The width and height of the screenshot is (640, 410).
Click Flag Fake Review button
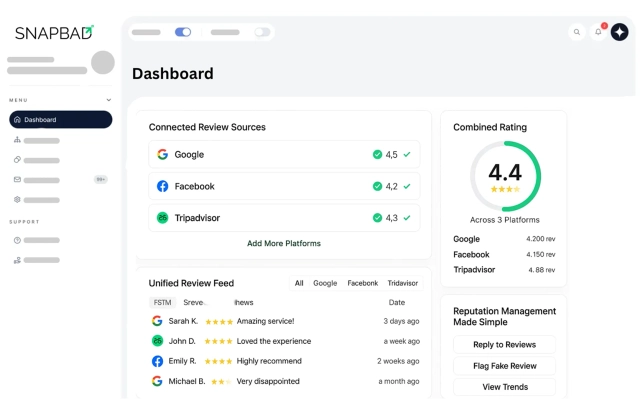[504, 366]
